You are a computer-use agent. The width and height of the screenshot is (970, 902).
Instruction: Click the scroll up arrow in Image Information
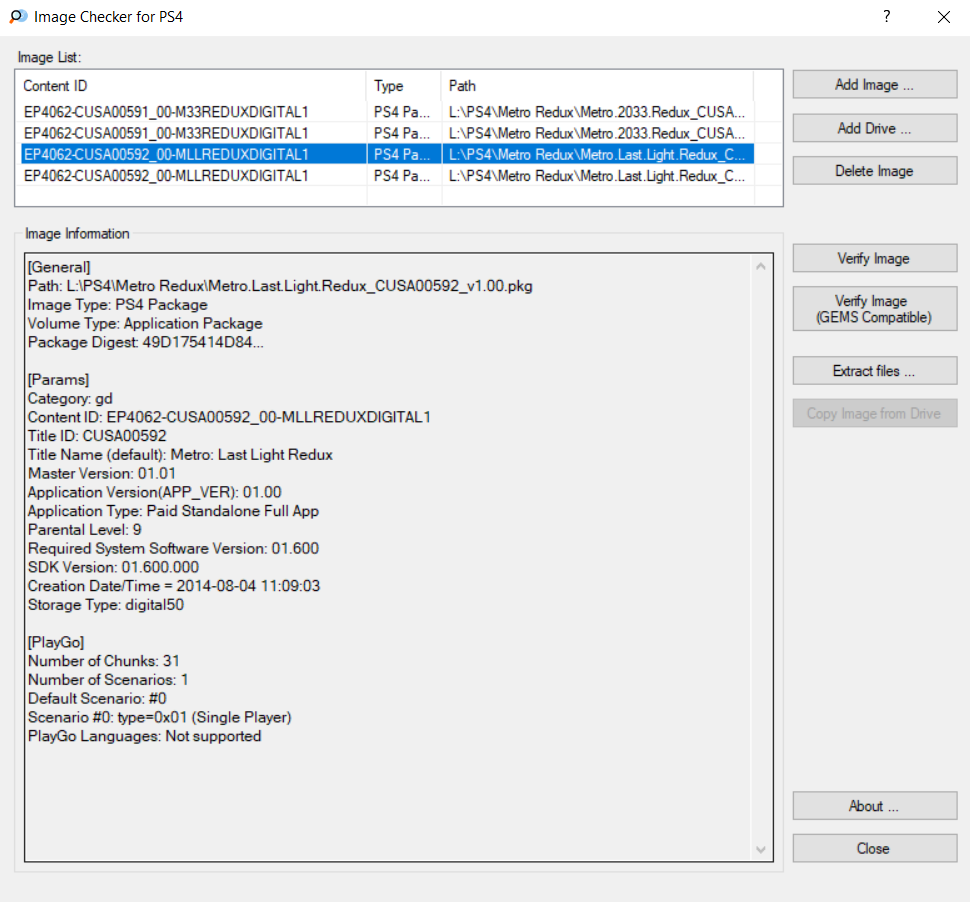[x=761, y=267]
